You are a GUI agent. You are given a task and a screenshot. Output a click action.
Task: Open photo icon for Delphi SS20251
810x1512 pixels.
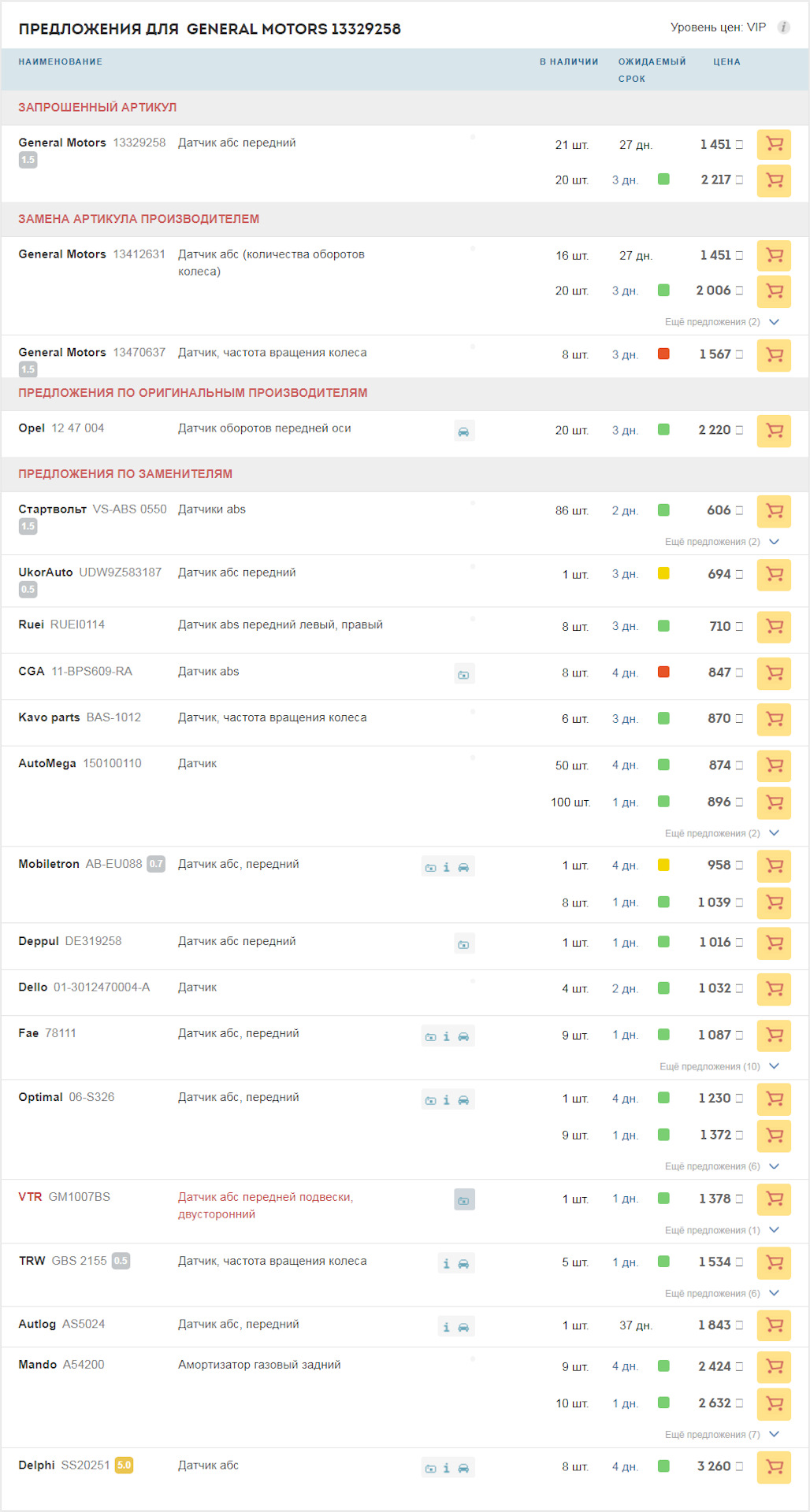coord(430,1469)
